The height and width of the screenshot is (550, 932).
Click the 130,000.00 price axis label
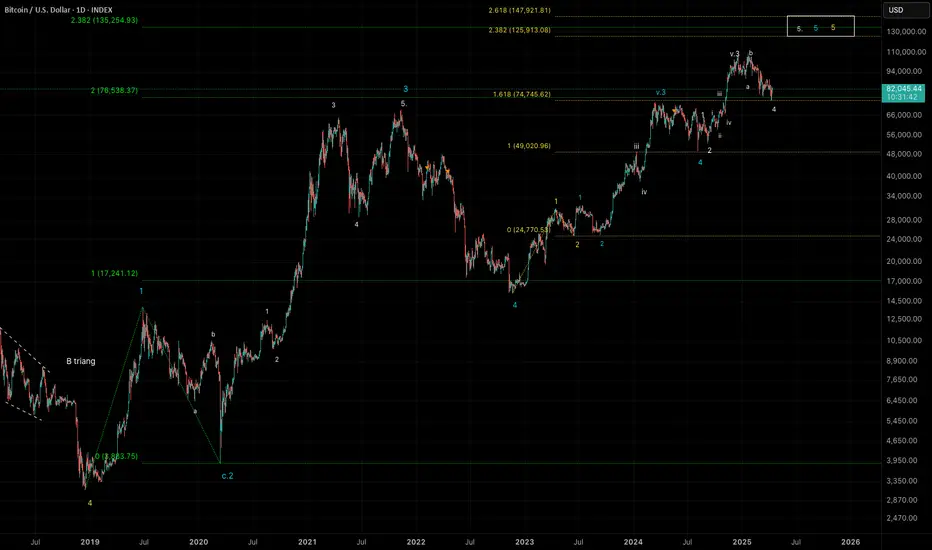904,32
